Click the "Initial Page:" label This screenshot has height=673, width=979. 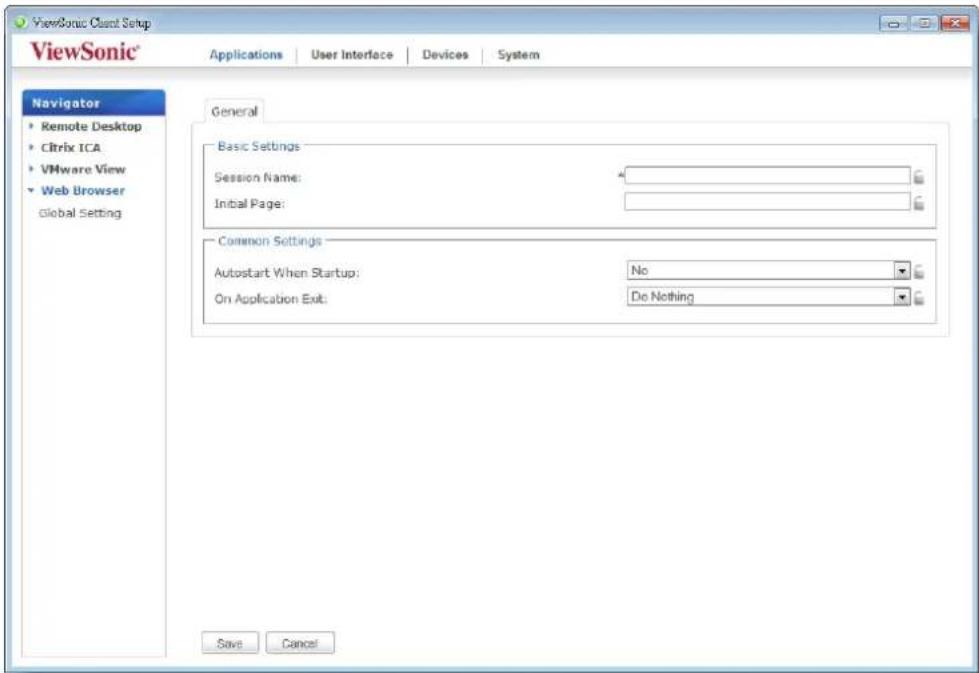click(x=249, y=204)
